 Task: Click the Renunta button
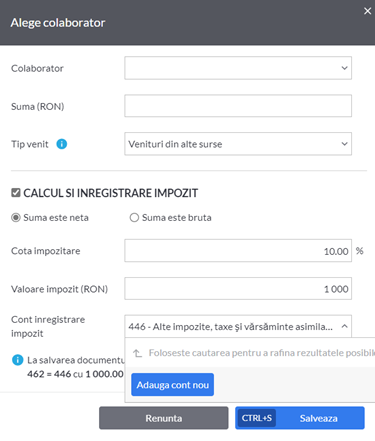click(x=164, y=418)
